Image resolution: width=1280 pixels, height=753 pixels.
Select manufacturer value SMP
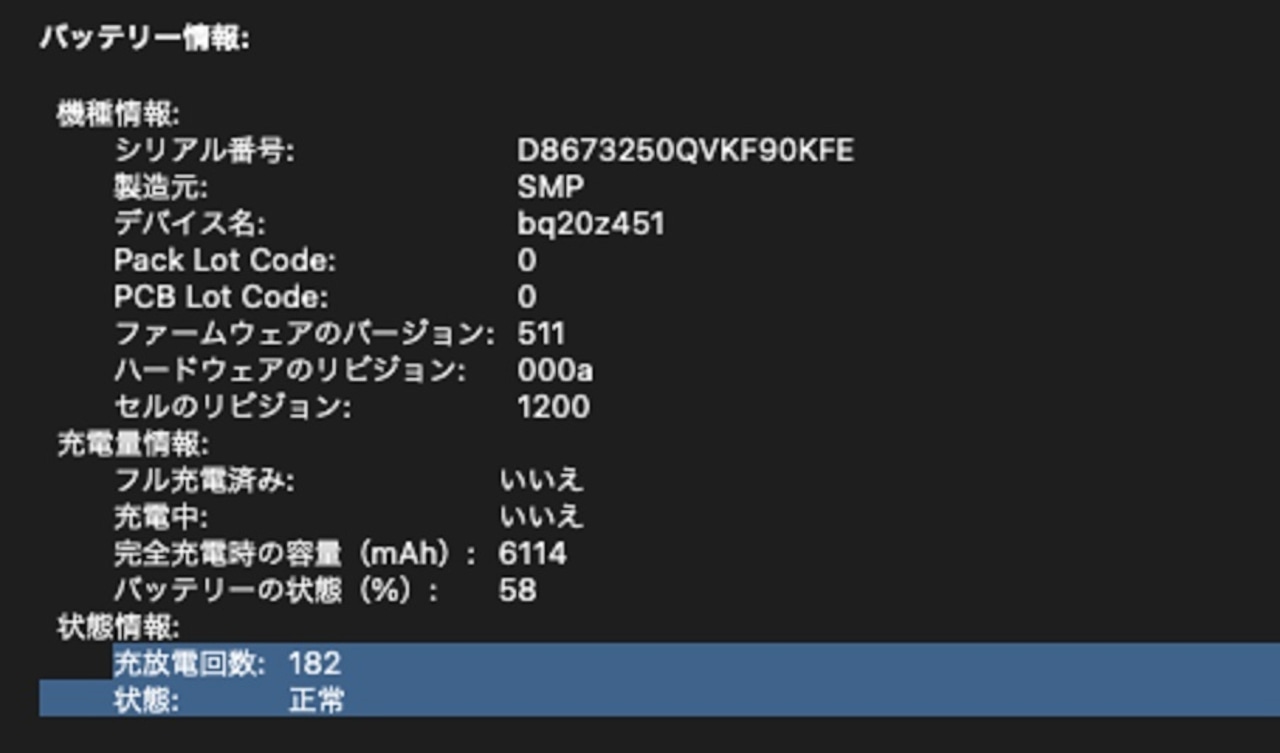pos(551,188)
